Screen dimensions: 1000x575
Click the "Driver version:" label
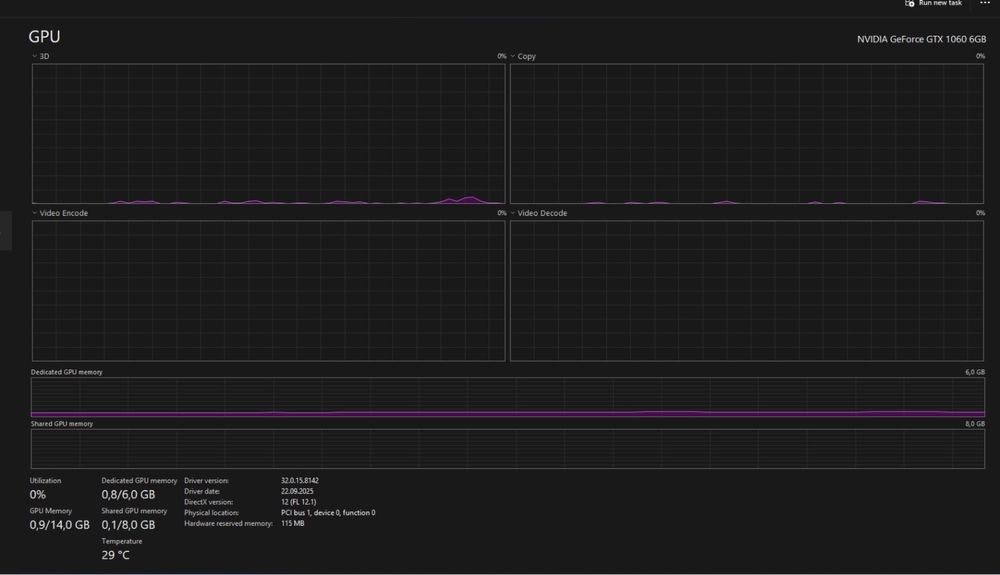point(207,481)
